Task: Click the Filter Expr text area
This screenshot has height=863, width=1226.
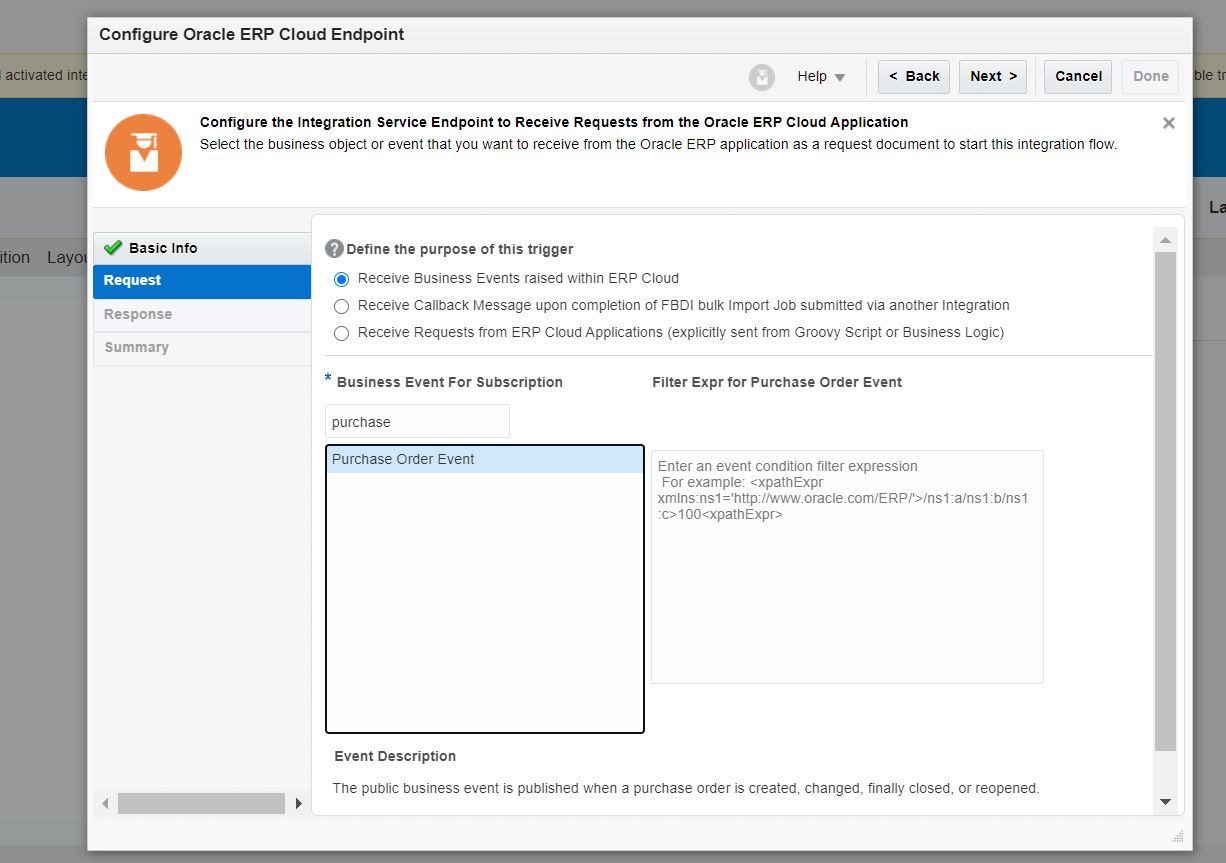Action: tap(847, 567)
